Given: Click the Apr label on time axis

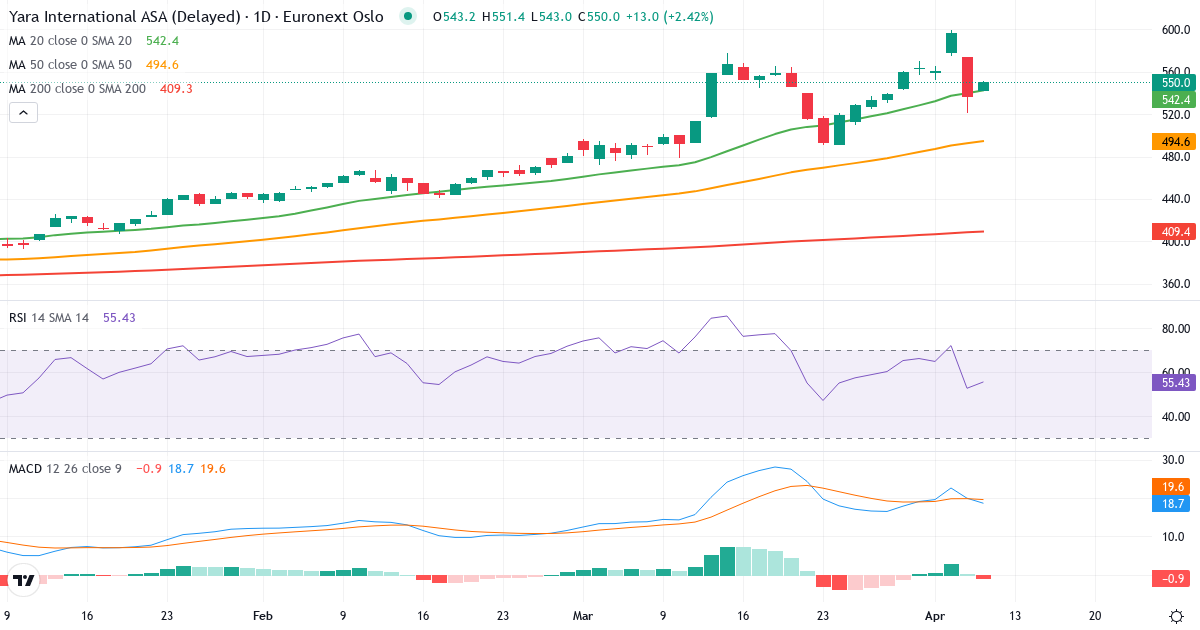Looking at the screenshot, I should pyautogui.click(x=934, y=616).
